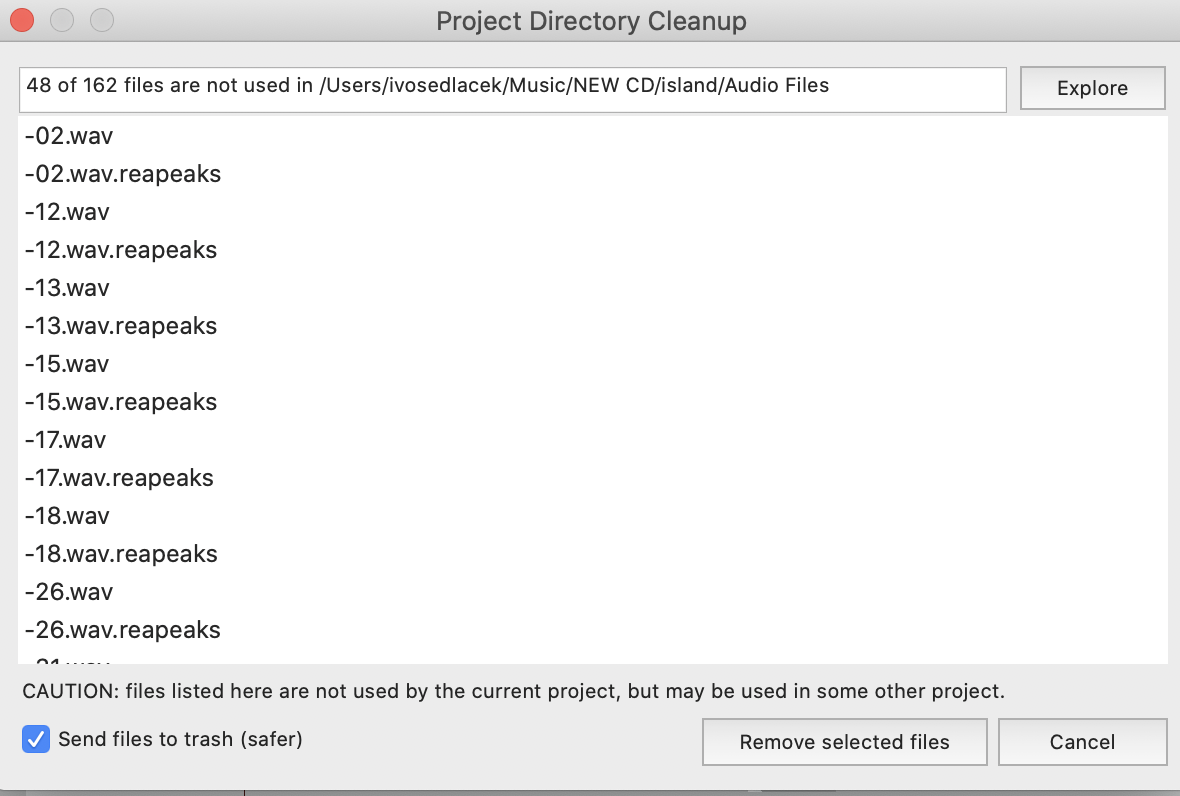Select -02.wav in the file list
This screenshot has width=1180, height=796.
[x=69, y=136]
